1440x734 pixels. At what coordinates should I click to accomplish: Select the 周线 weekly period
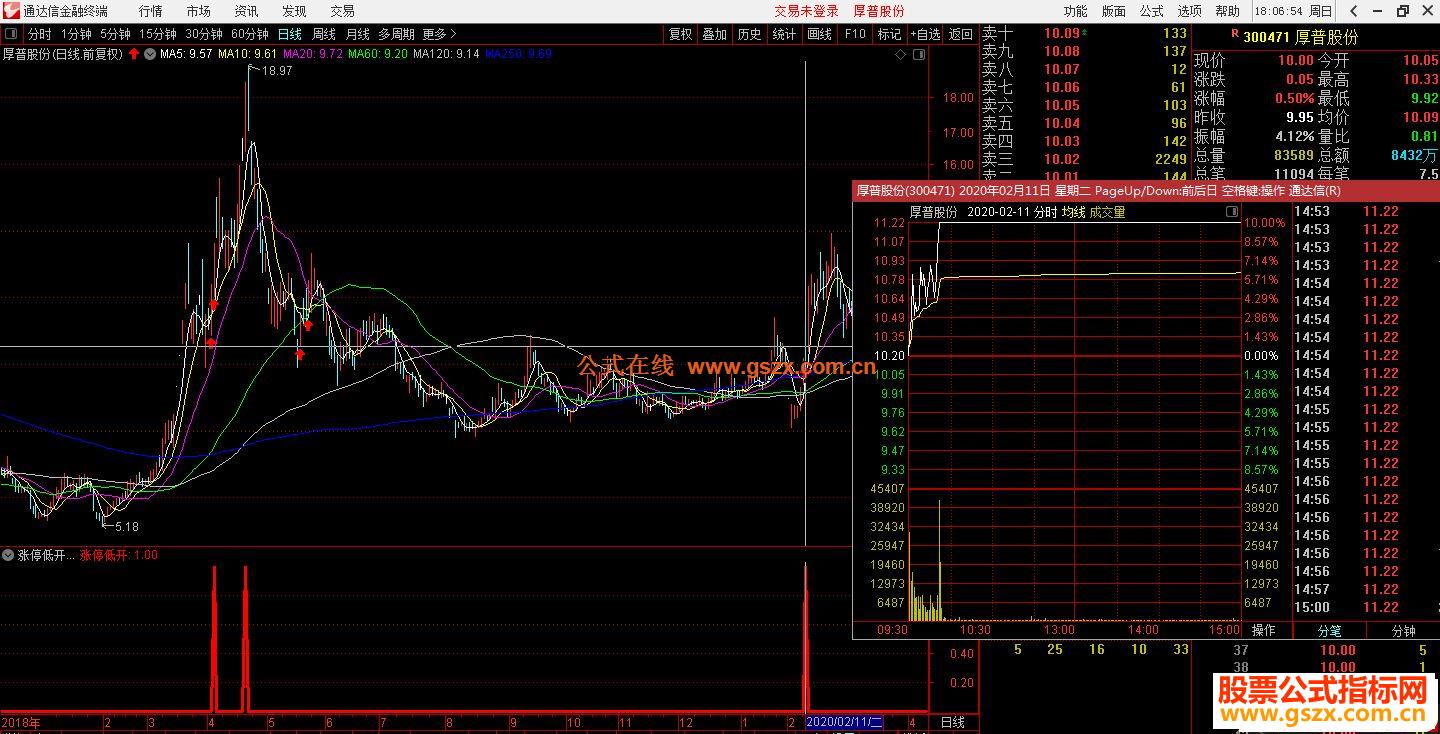[x=324, y=34]
